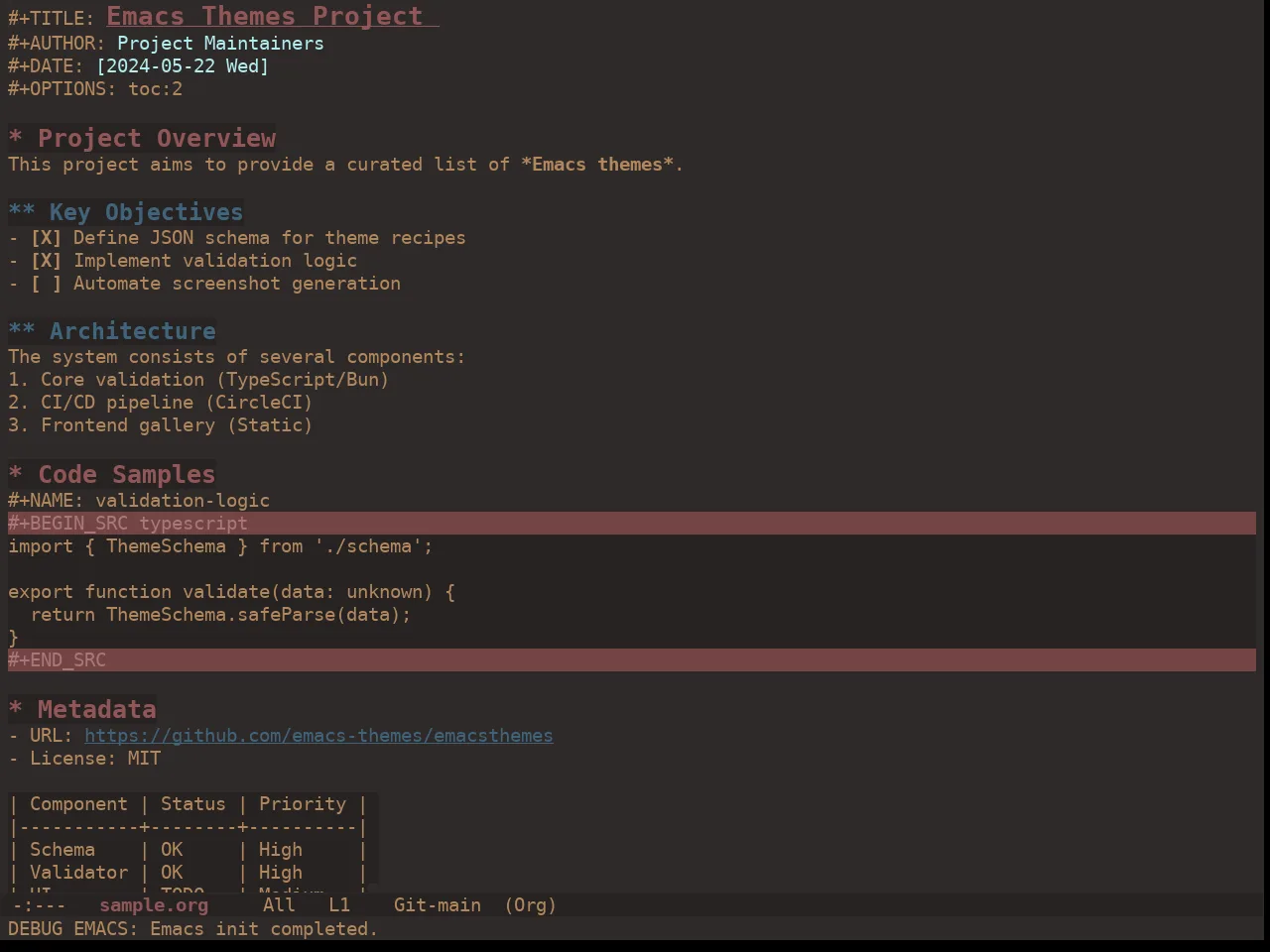Viewport: 1270px width, 952px height.
Task: Click the L1 line number indicator
Action: coord(339,905)
